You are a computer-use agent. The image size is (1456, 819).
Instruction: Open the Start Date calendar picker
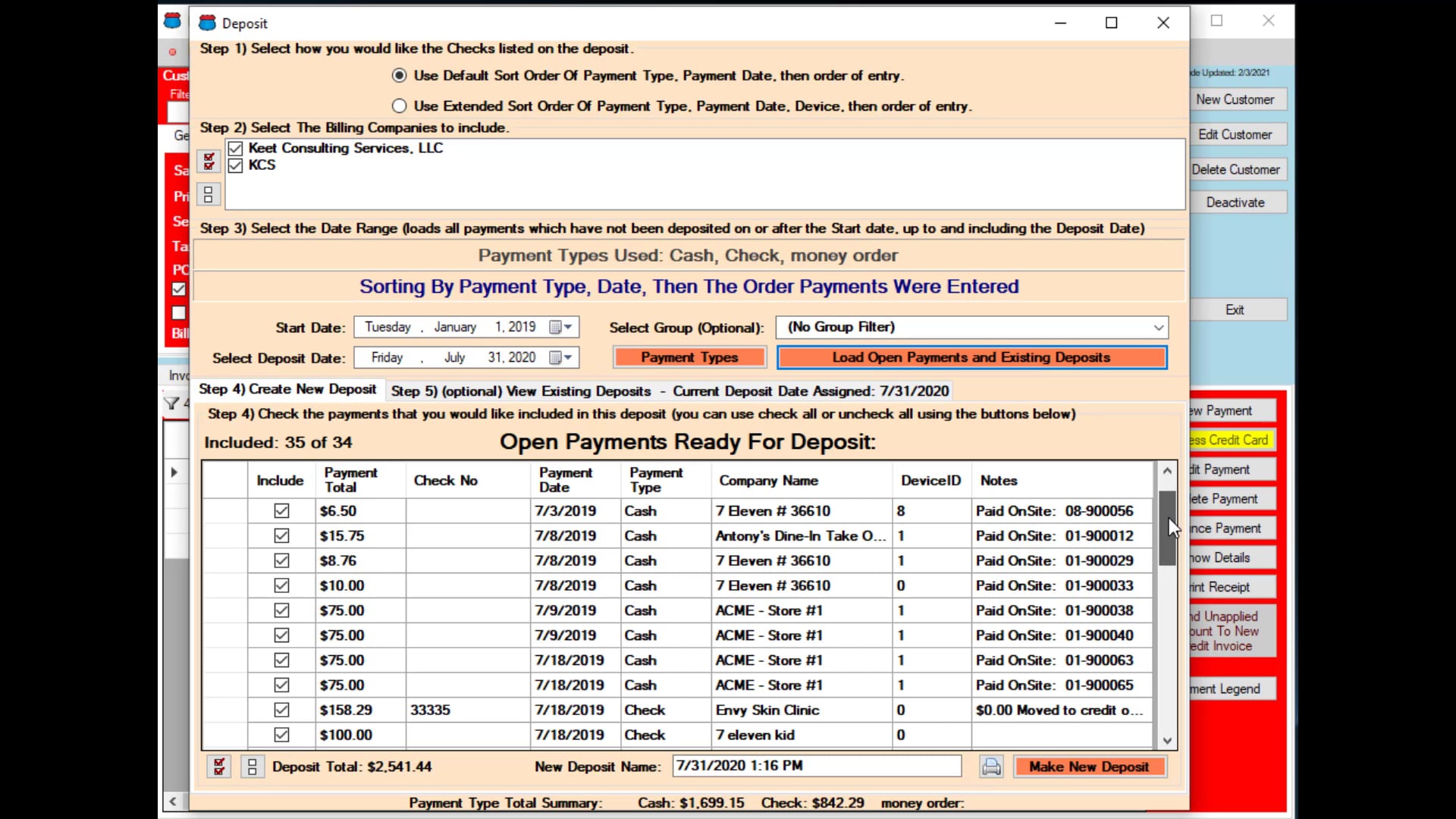[x=560, y=327]
